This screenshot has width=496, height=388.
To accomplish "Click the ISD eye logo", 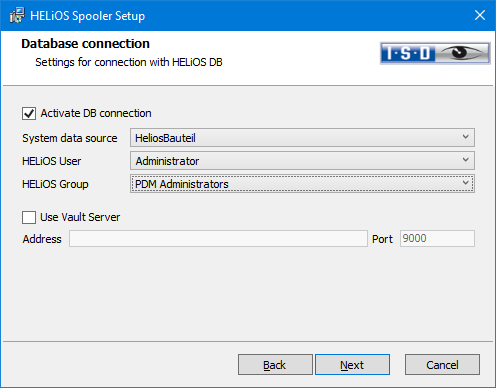I will (x=435, y=53).
